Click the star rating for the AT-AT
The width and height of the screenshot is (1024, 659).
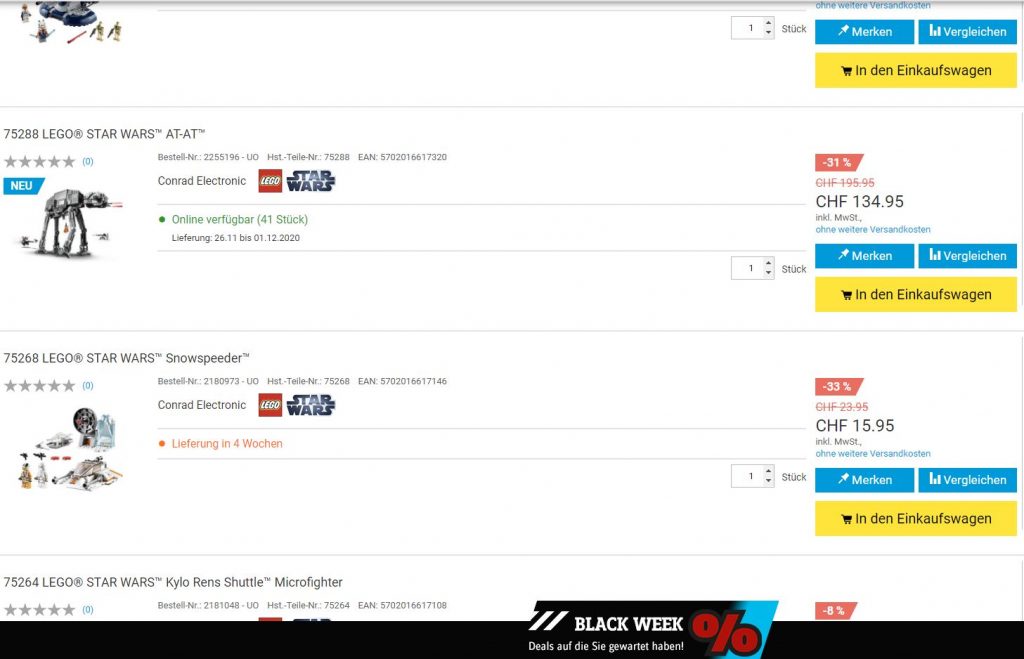click(x=40, y=161)
